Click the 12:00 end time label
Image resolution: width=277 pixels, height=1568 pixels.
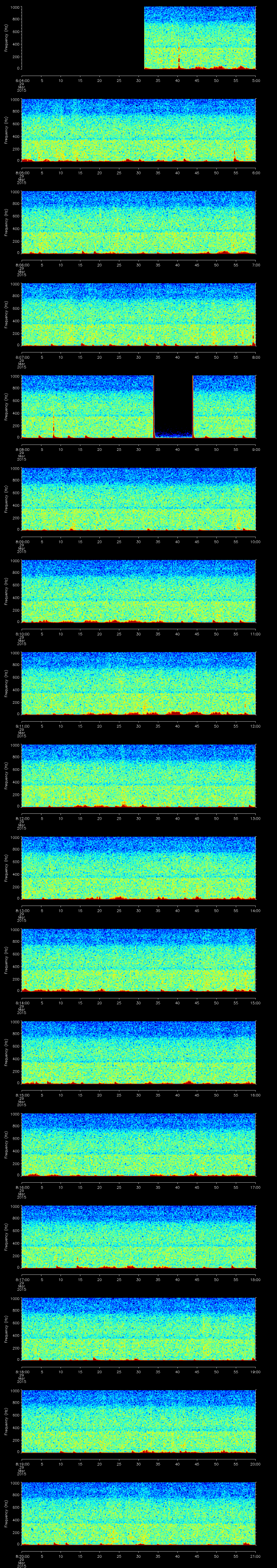(256, 726)
